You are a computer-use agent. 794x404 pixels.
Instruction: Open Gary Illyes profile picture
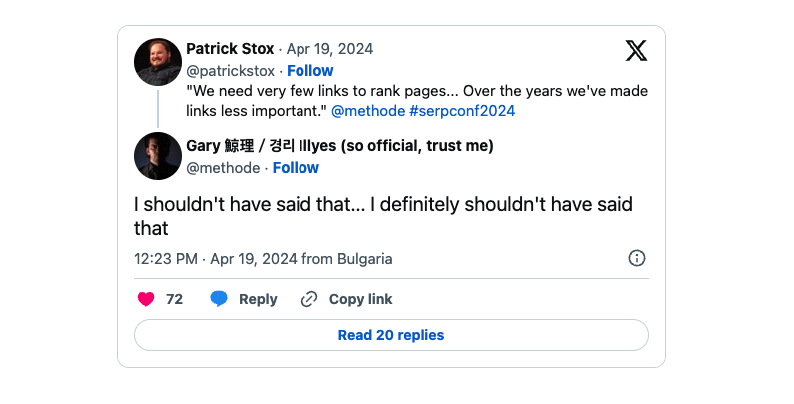(x=158, y=156)
